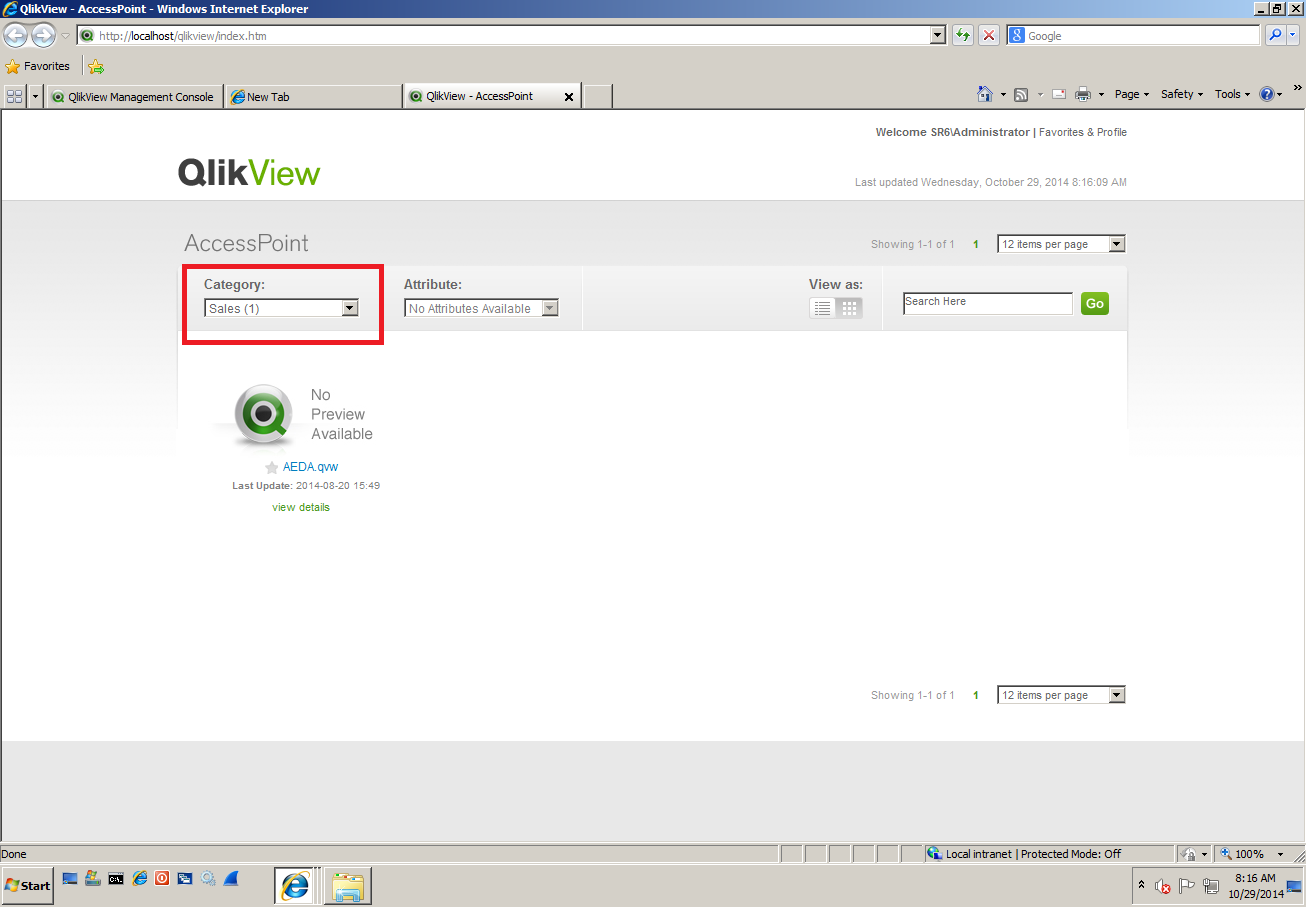Click the Command Prompt quick launch icon
Viewport: 1306px width, 907px height.
click(x=116, y=879)
